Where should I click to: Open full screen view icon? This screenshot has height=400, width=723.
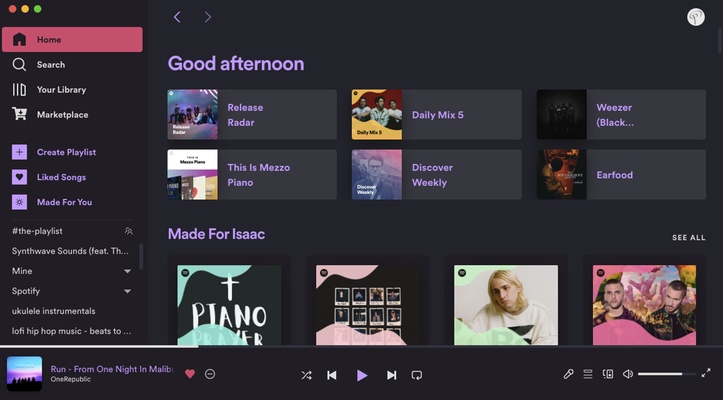[x=706, y=373]
